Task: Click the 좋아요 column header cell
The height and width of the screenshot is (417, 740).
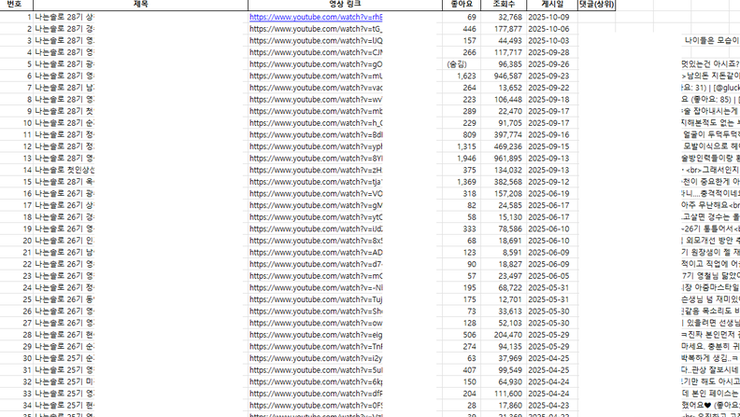Action: tap(459, 5)
